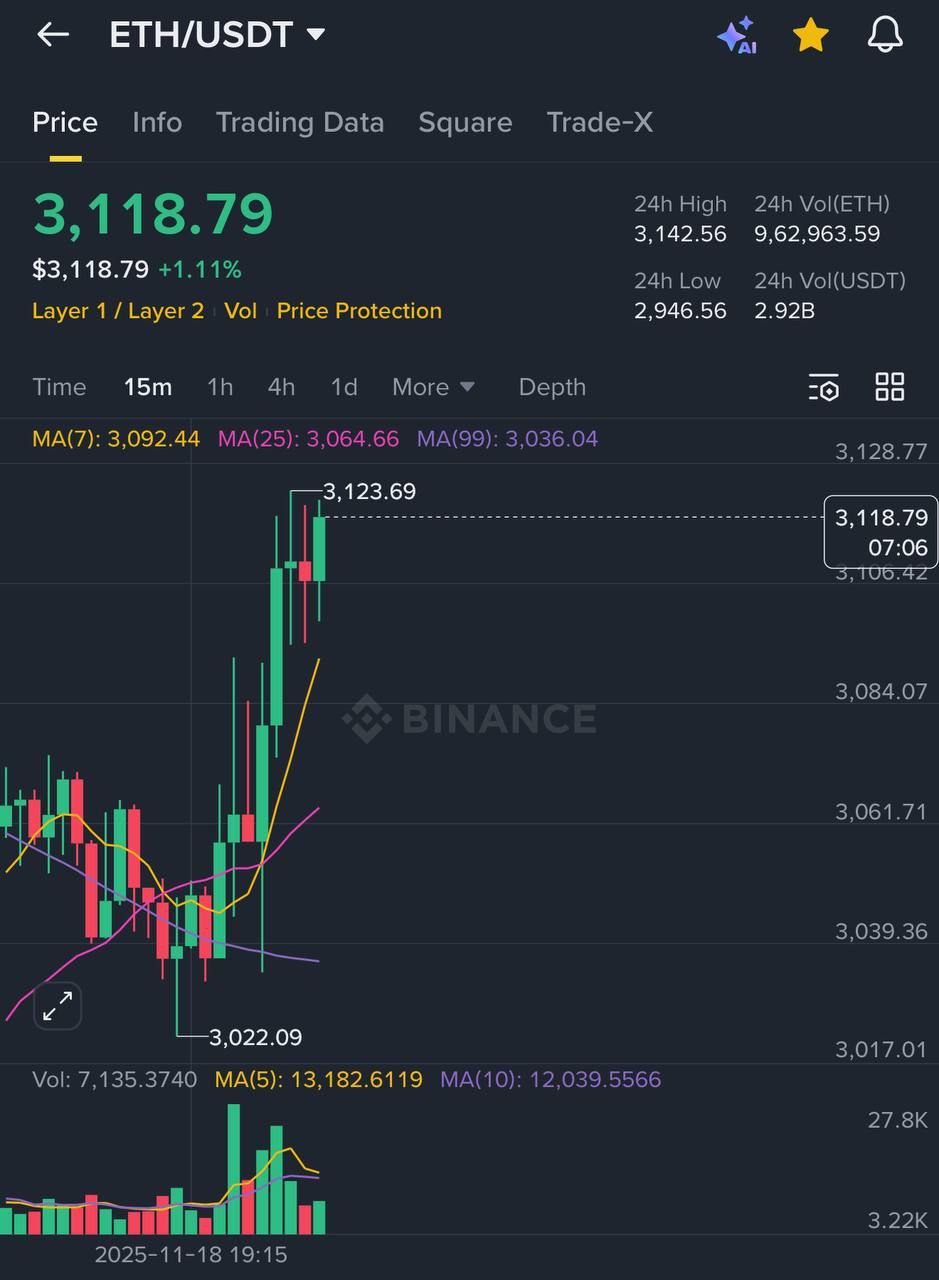Tap the current price label 3,118.79 on chart
Screen dimensions: 939x1280
click(x=880, y=532)
